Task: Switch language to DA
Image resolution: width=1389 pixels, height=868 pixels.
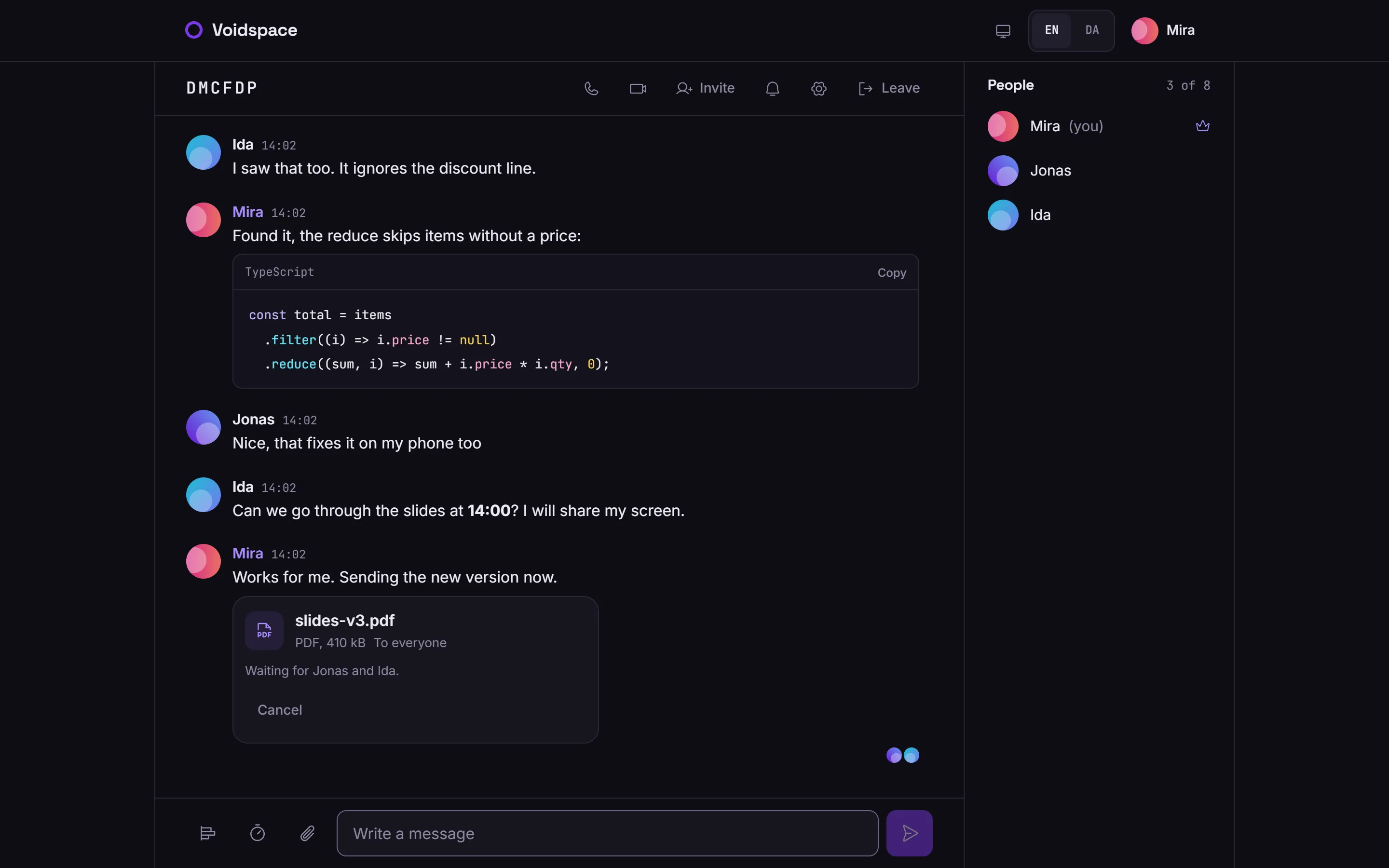Action: pyautogui.click(x=1092, y=30)
